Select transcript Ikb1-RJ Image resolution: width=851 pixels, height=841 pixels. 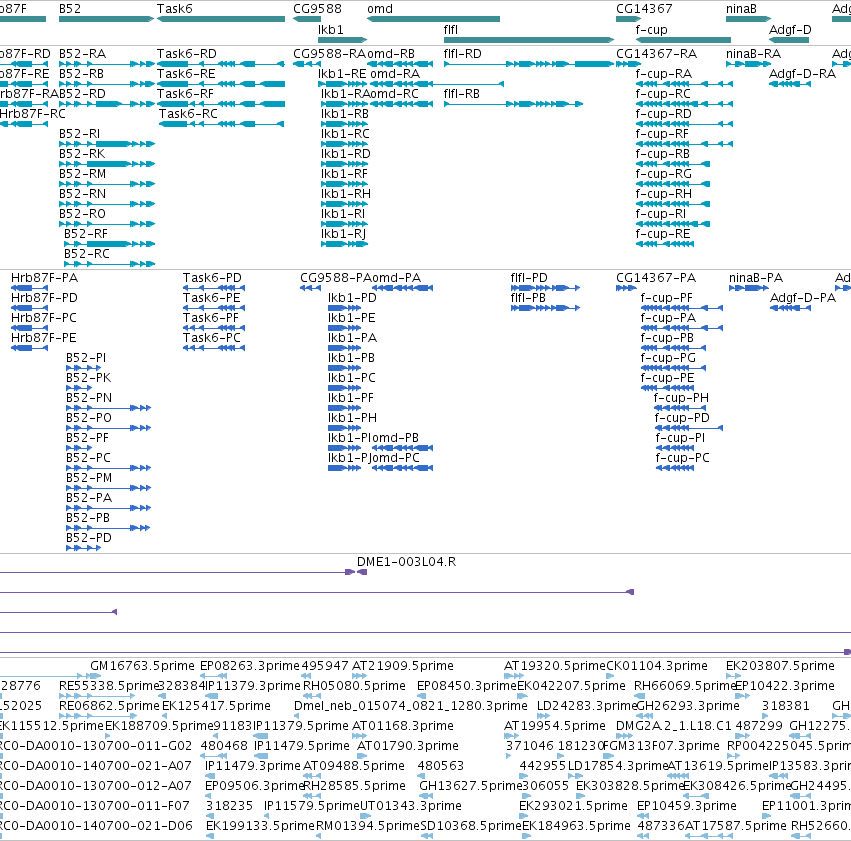pyautogui.click(x=343, y=234)
